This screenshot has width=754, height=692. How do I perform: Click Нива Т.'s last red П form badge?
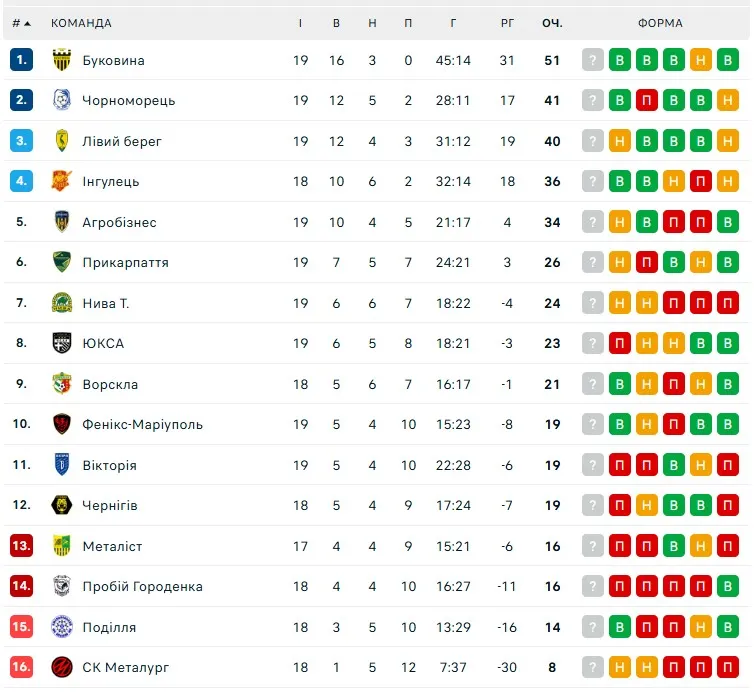(729, 303)
